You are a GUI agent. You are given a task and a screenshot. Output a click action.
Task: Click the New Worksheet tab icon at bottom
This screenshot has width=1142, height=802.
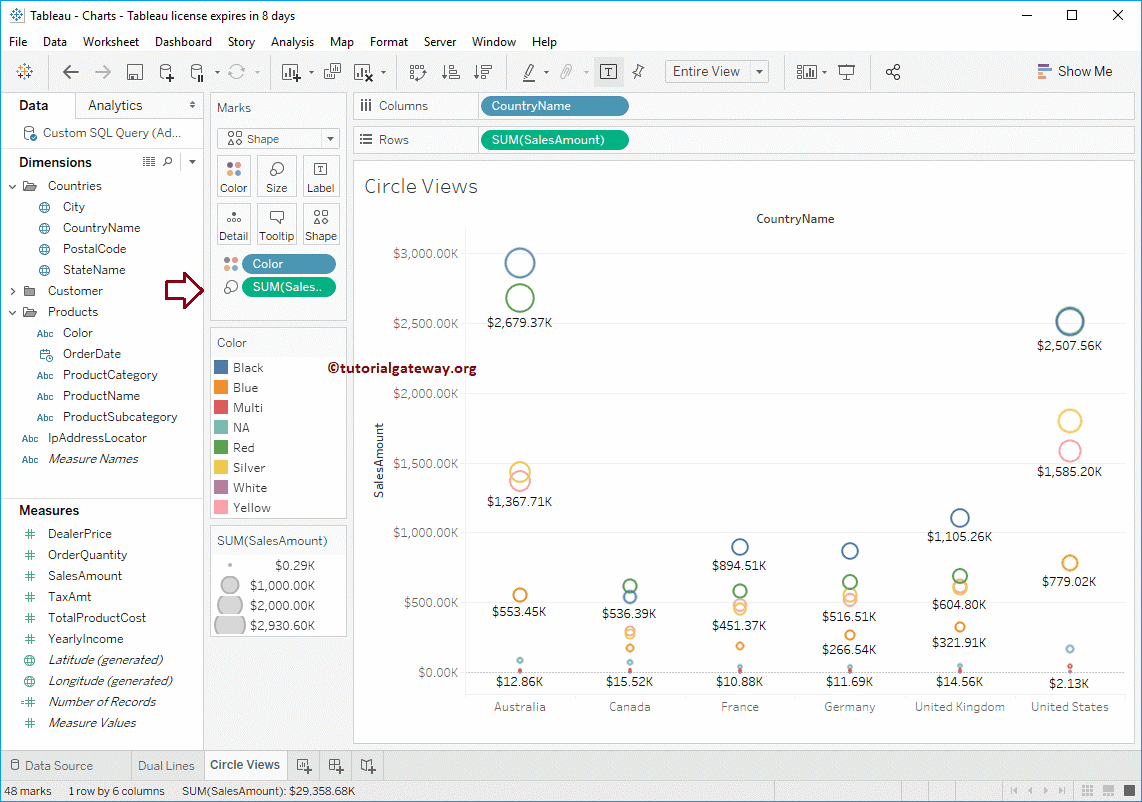pyautogui.click(x=304, y=766)
